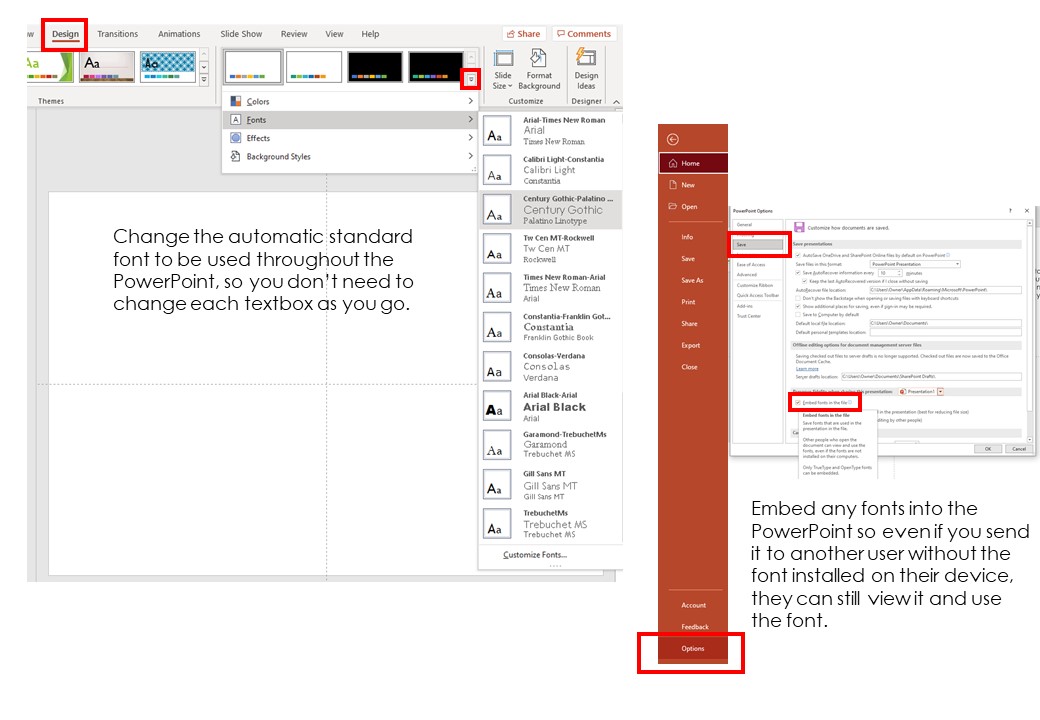
Task: Select Times New Roman-Arial font set
Action: coord(551,288)
